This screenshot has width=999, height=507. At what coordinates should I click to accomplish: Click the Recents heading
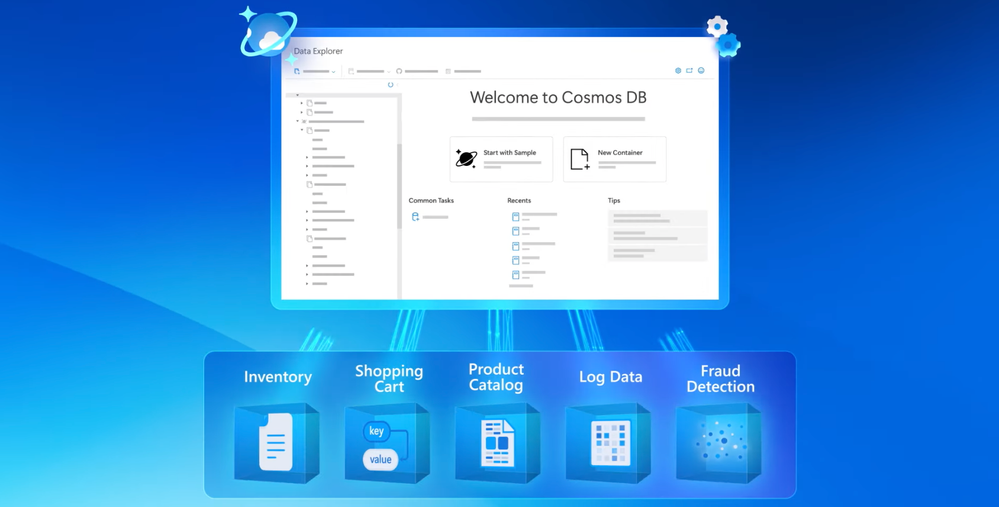519,201
